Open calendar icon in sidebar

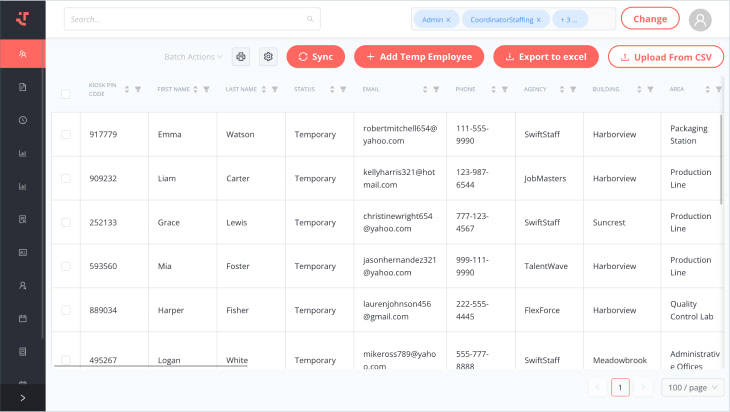click(x=22, y=318)
